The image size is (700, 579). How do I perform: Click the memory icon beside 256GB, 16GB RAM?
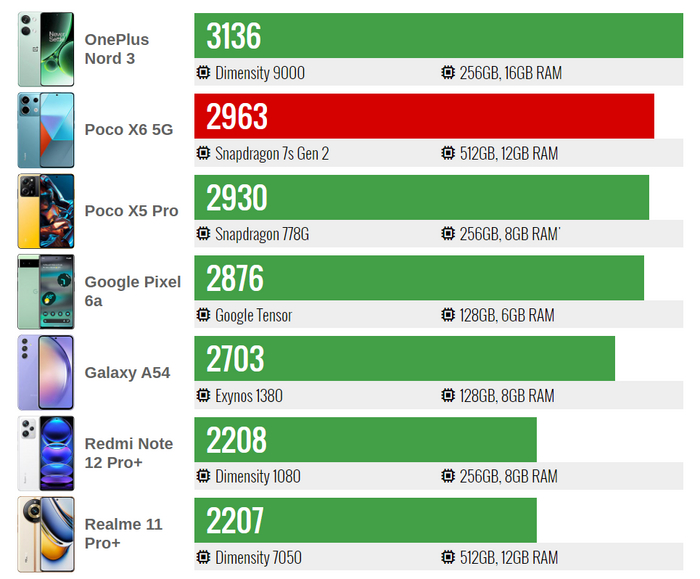tap(448, 73)
